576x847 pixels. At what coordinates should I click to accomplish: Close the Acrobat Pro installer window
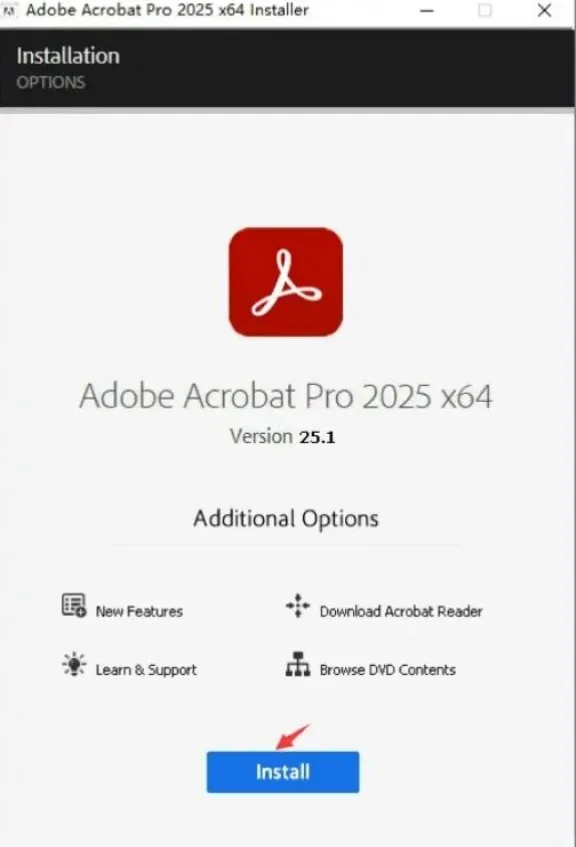coord(545,10)
